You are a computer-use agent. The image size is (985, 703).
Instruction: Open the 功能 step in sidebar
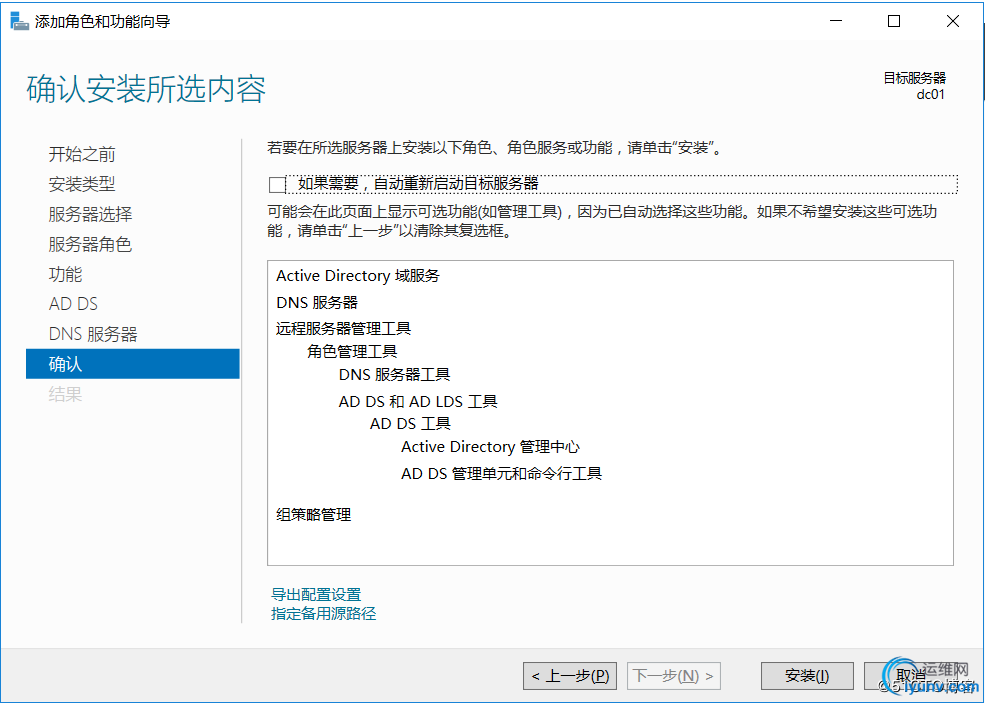pos(65,274)
